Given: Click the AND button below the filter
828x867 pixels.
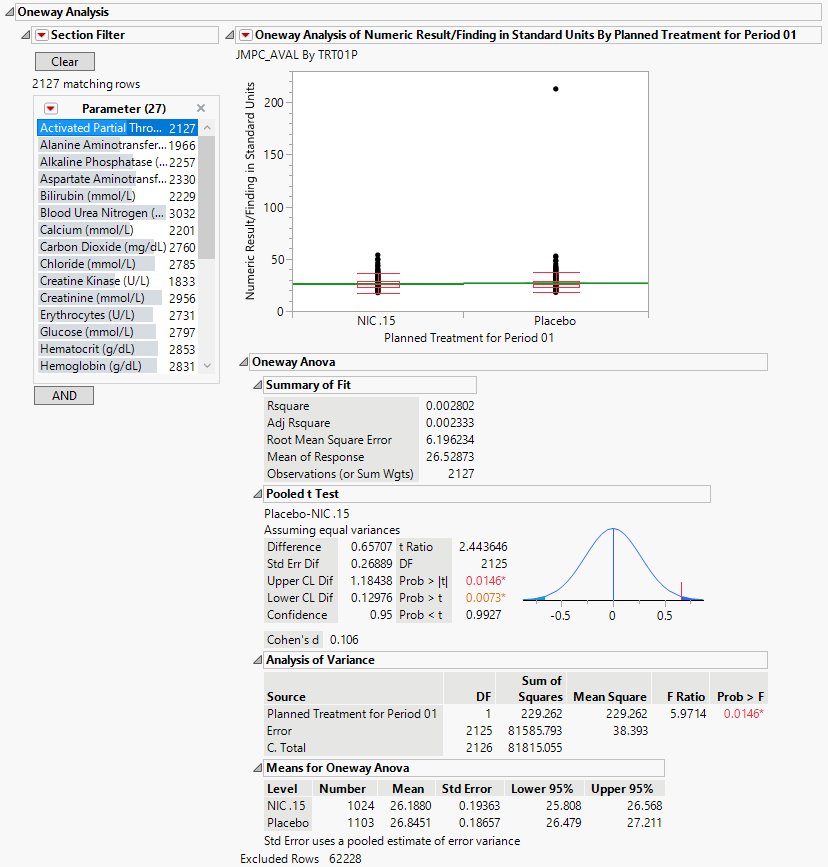Looking at the screenshot, I should coord(64,396).
